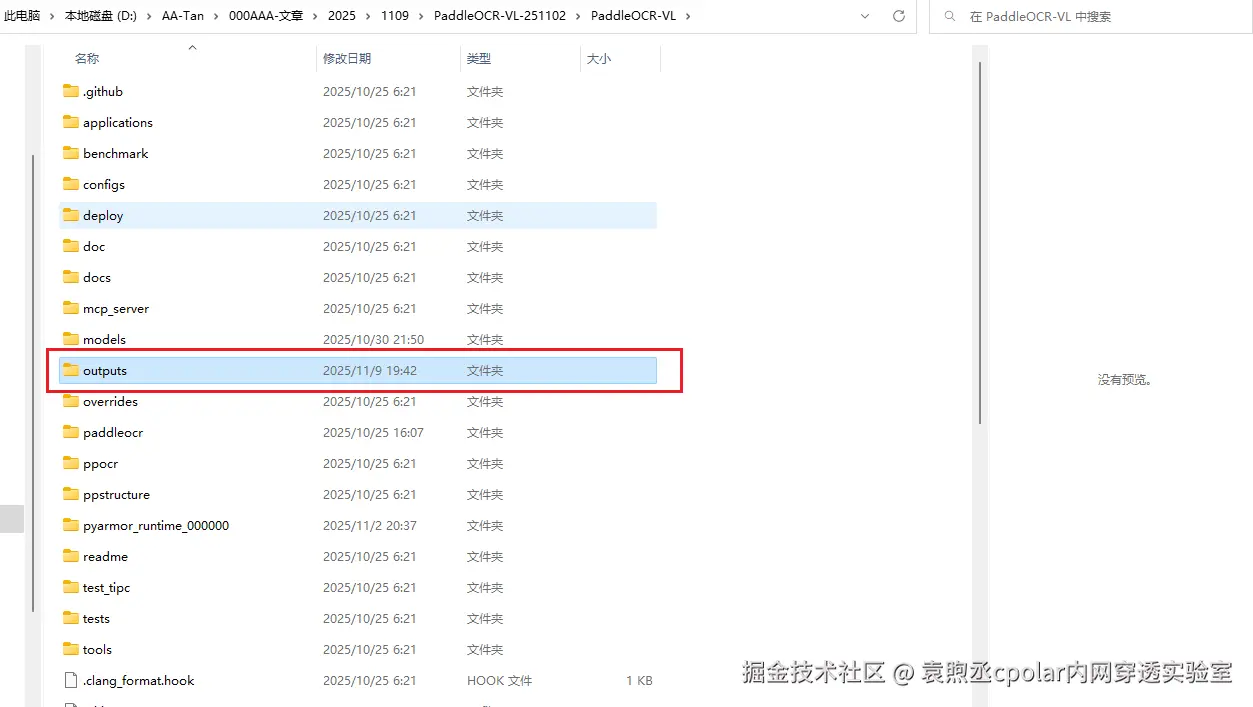Viewport: 1253px width, 707px height.
Task: Go to 1109 breadcrumb segment
Action: (395, 16)
